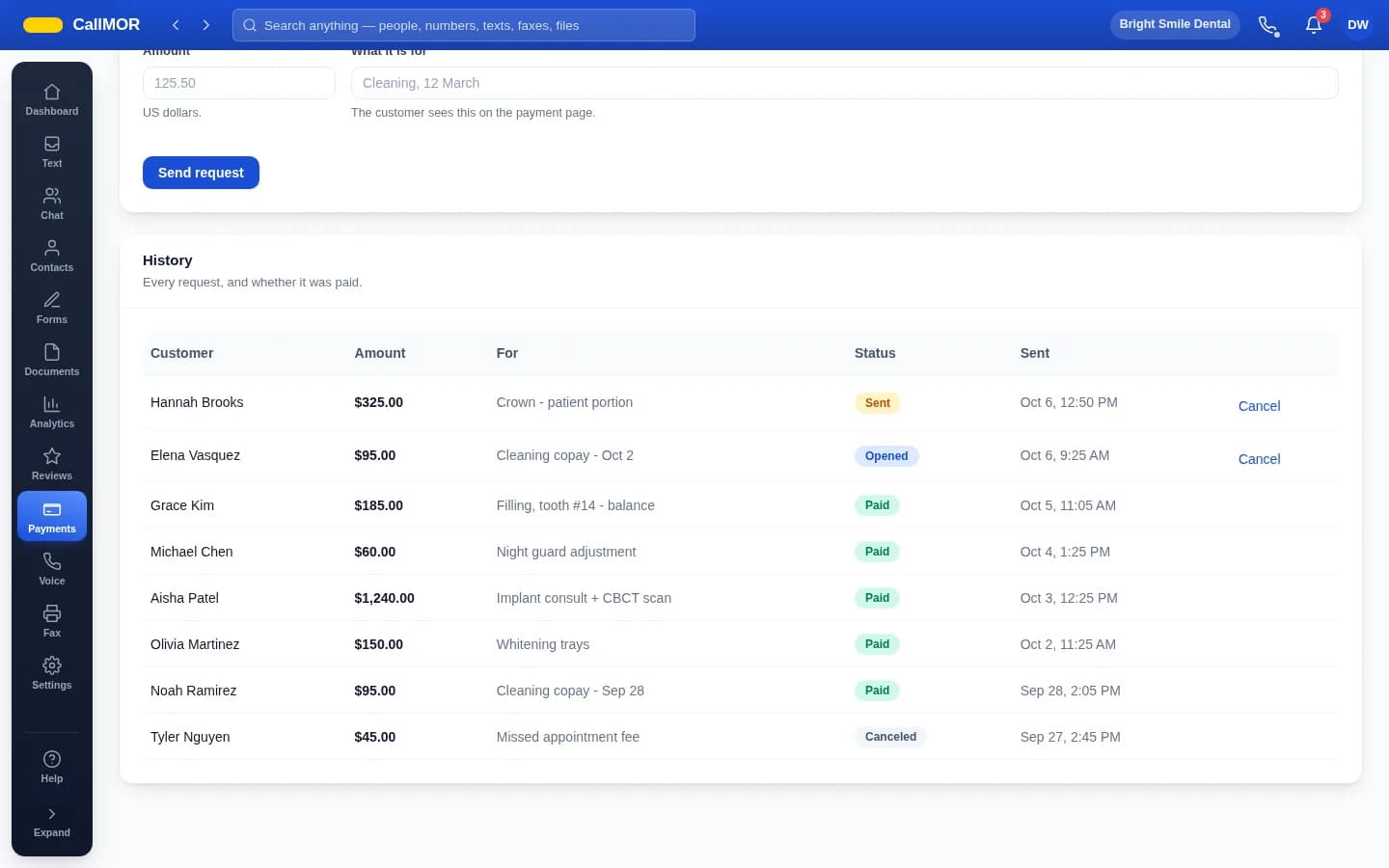Click the Sent status badge for Hannah Brooks
The height and width of the screenshot is (868, 1389).
point(878,403)
